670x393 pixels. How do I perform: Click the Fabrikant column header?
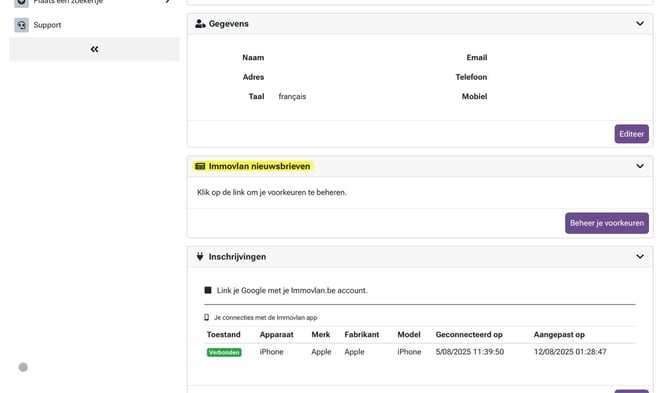click(361, 334)
